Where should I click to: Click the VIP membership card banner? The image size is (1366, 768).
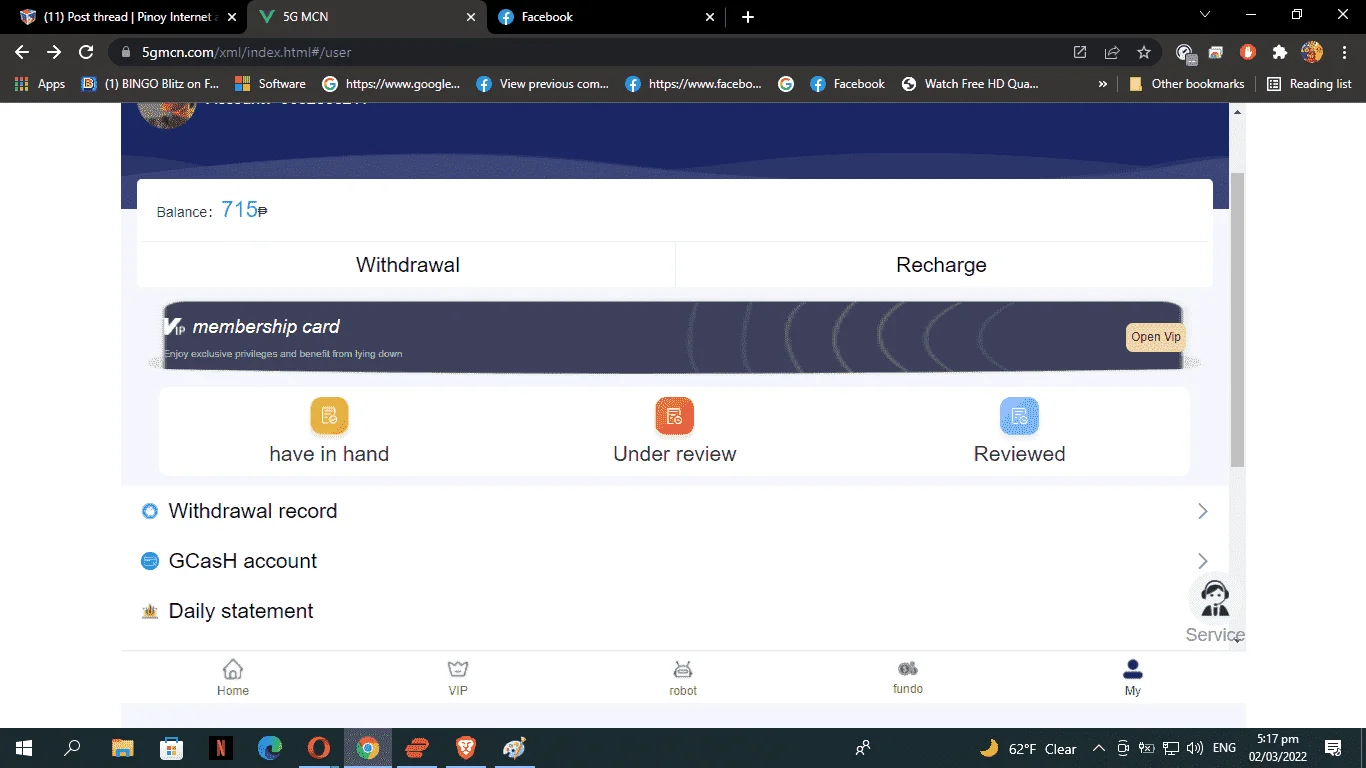673,337
